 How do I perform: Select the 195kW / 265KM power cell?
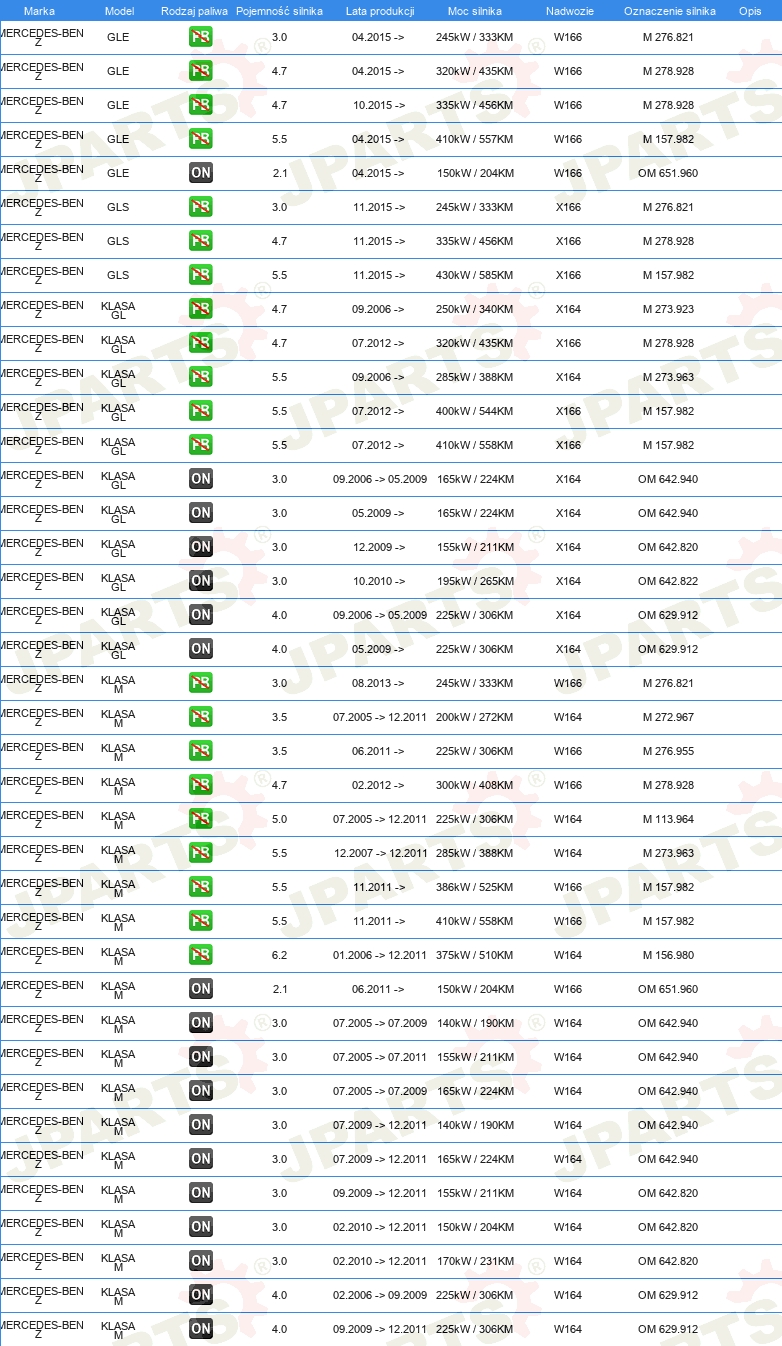click(474, 581)
